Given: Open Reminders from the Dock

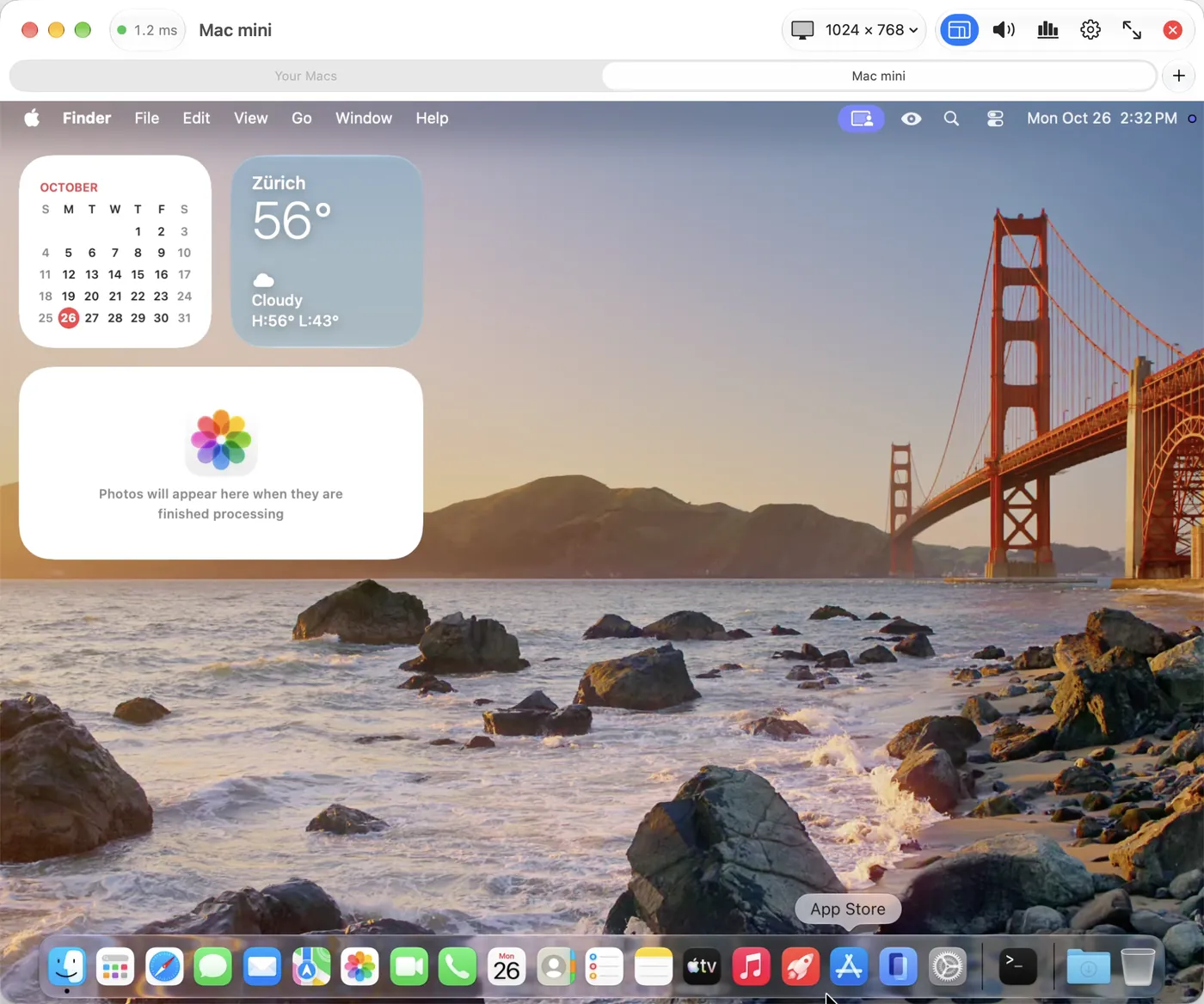Looking at the screenshot, I should click(604, 967).
